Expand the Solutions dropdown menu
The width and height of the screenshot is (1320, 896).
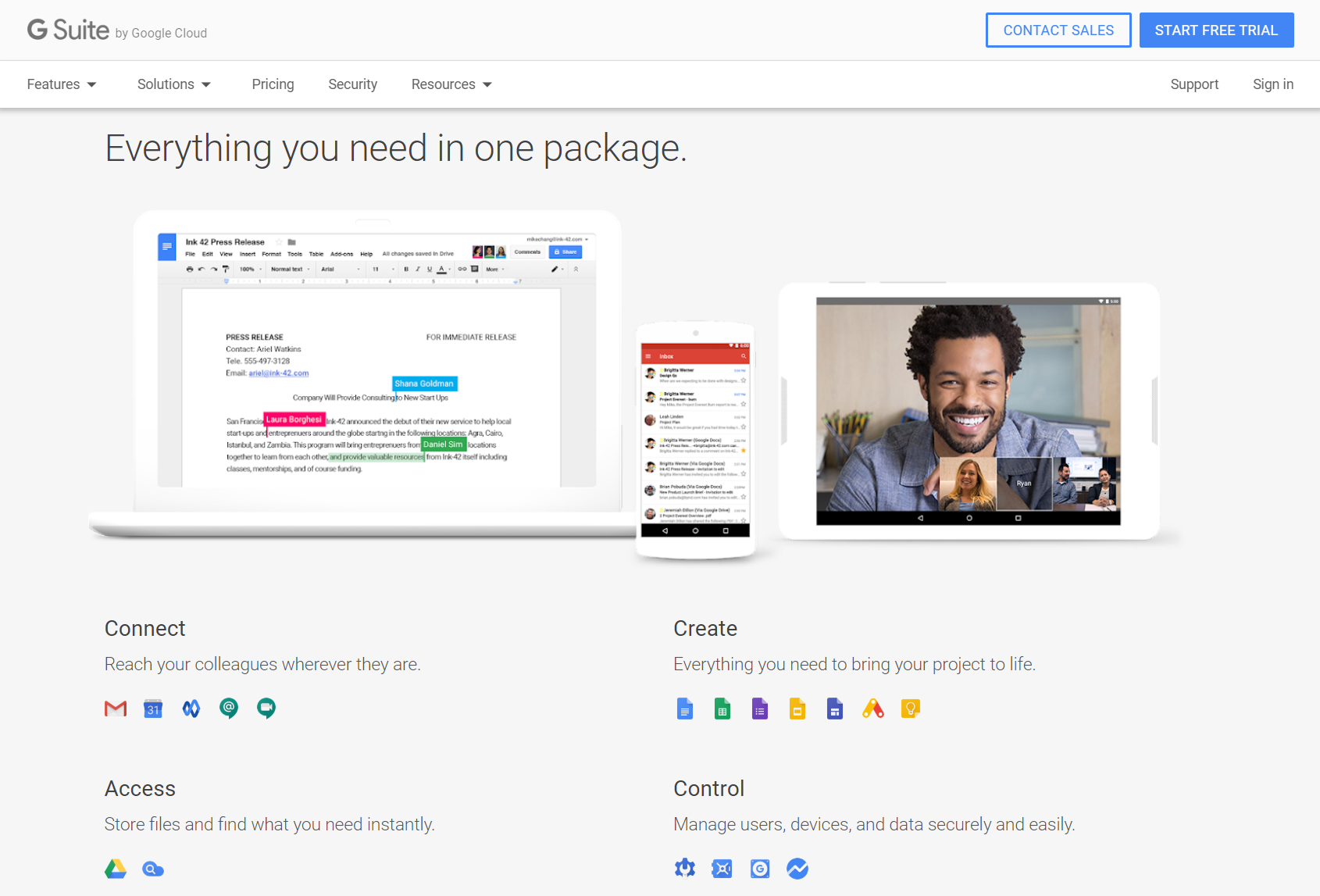coord(174,84)
